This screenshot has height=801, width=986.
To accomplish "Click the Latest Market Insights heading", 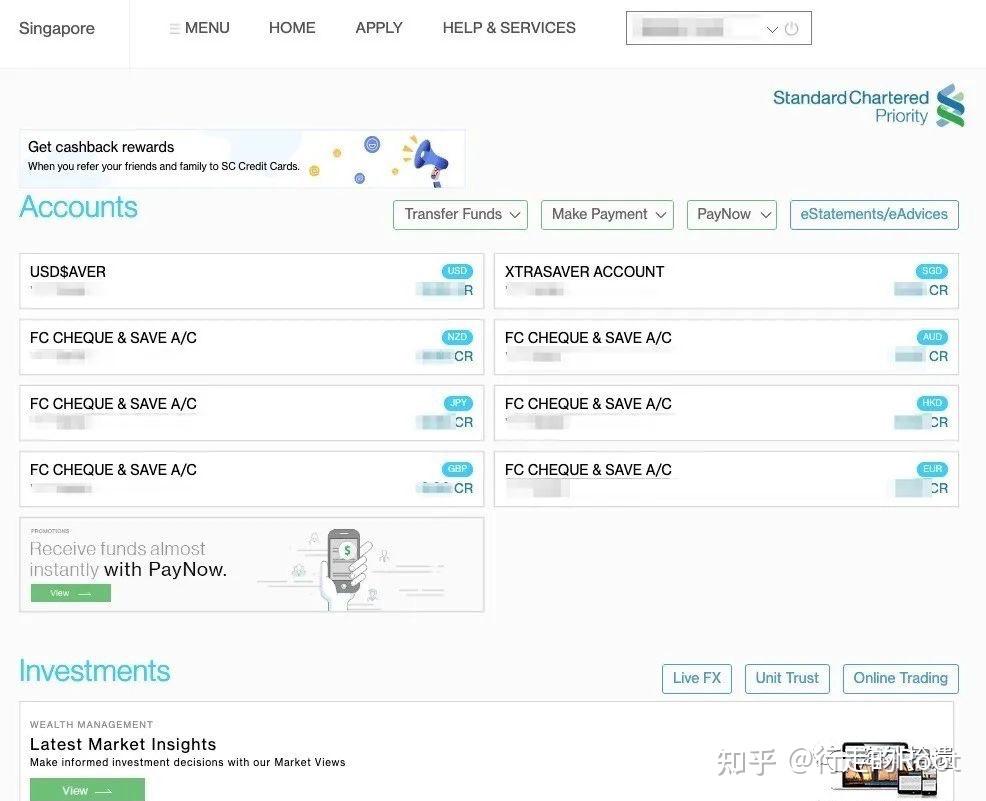I will tap(123, 744).
